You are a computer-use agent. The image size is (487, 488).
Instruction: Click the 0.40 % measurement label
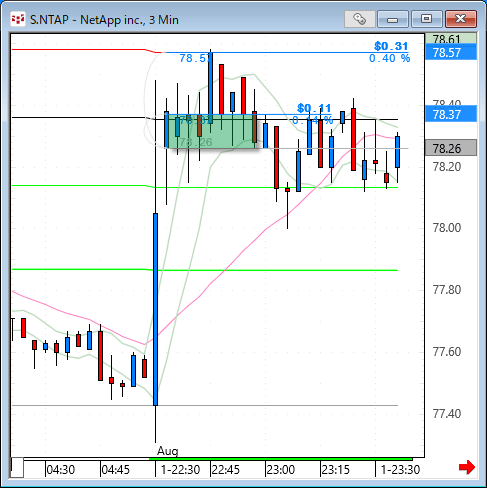pos(389,59)
